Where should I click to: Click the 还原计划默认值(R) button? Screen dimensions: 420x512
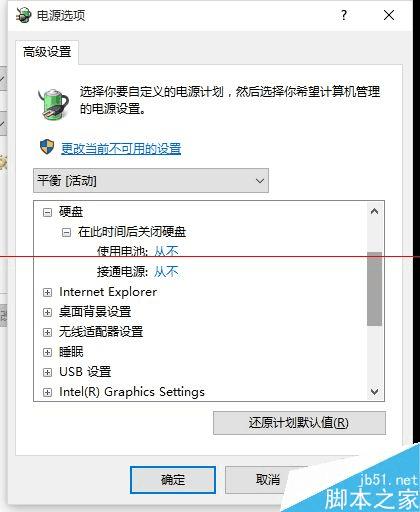(x=299, y=423)
